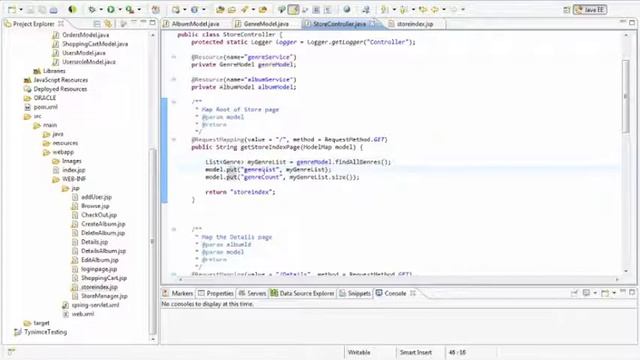The image size is (640, 360).
Task: Open the New wizard dropdown arrow
Action: [20, 10]
